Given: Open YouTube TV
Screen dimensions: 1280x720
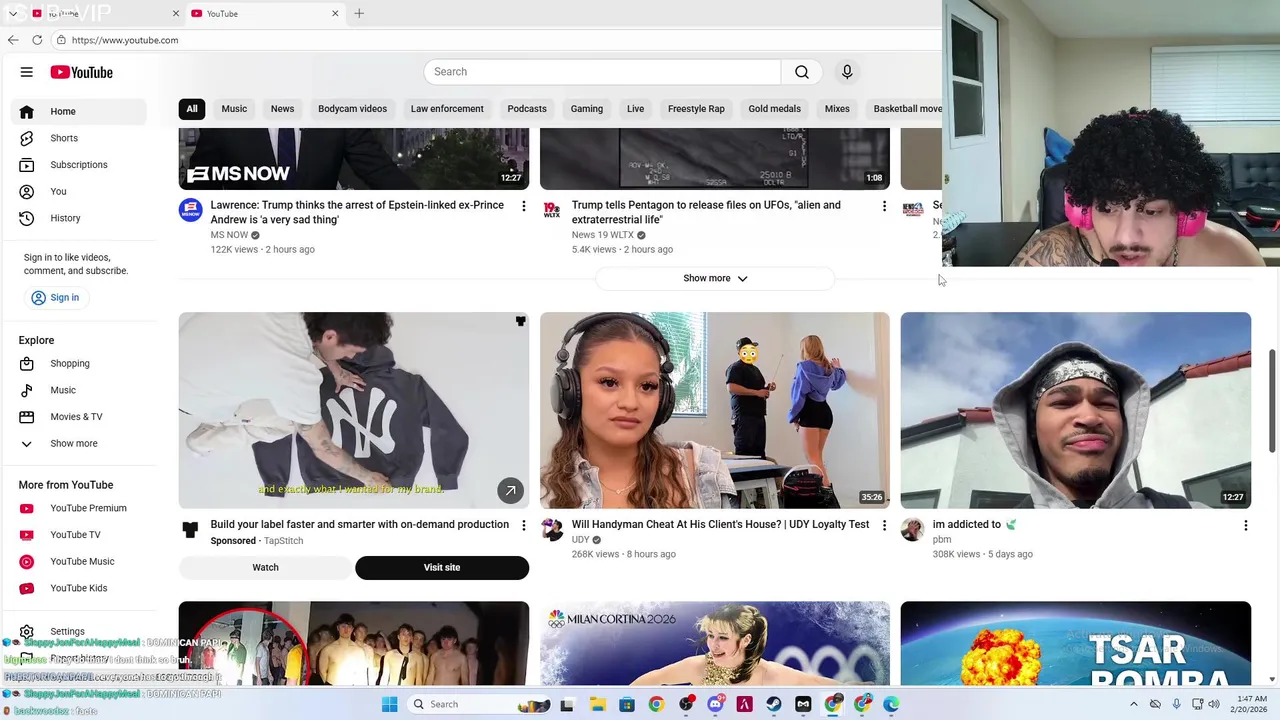Looking at the screenshot, I should [80, 535].
